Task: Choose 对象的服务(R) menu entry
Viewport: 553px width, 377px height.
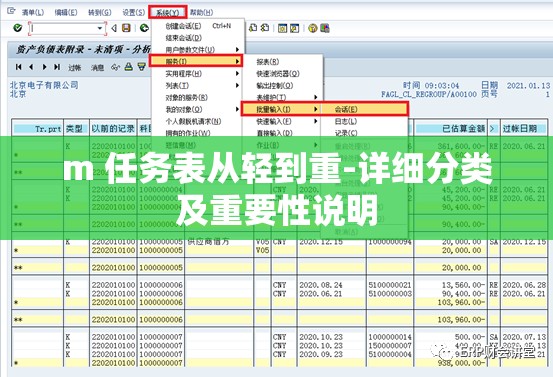Action: [x=187, y=98]
